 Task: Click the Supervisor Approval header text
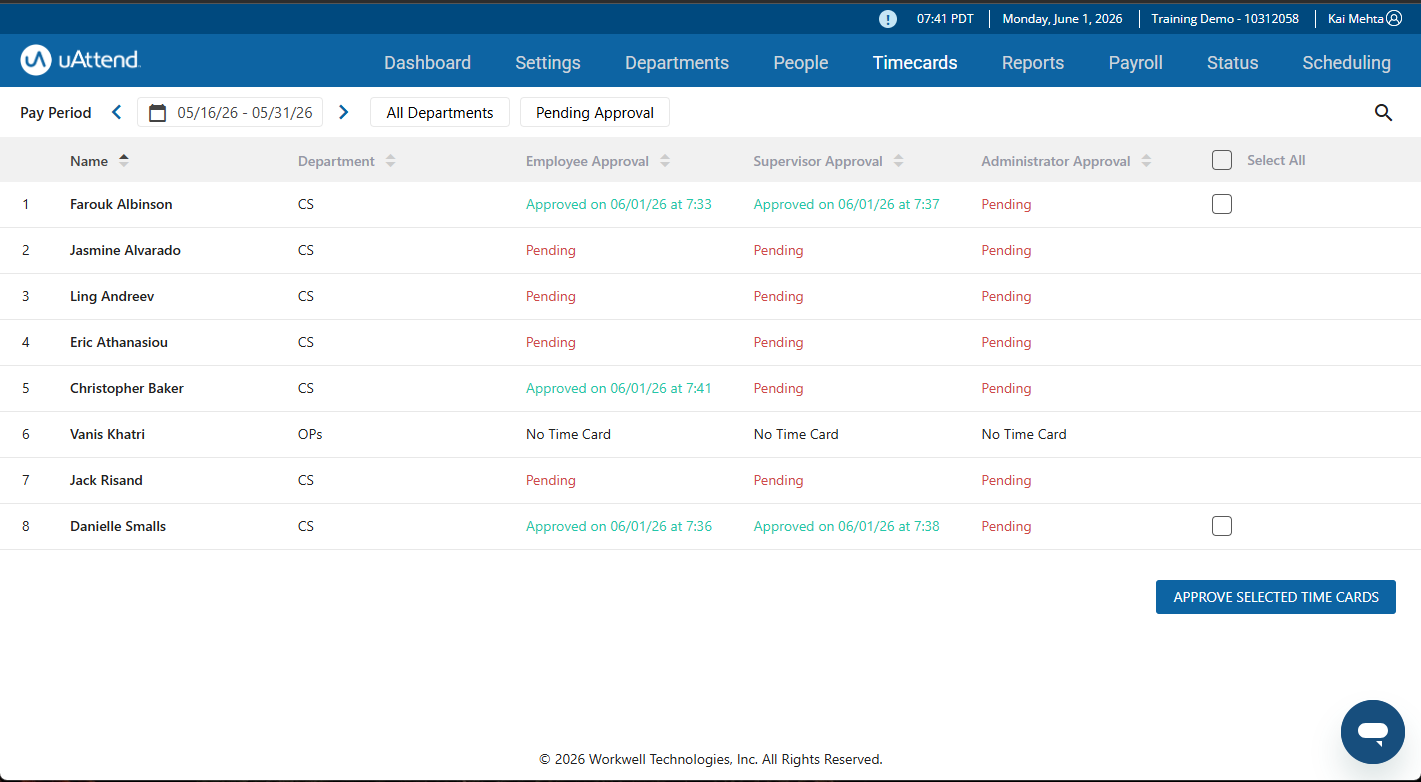coord(818,161)
